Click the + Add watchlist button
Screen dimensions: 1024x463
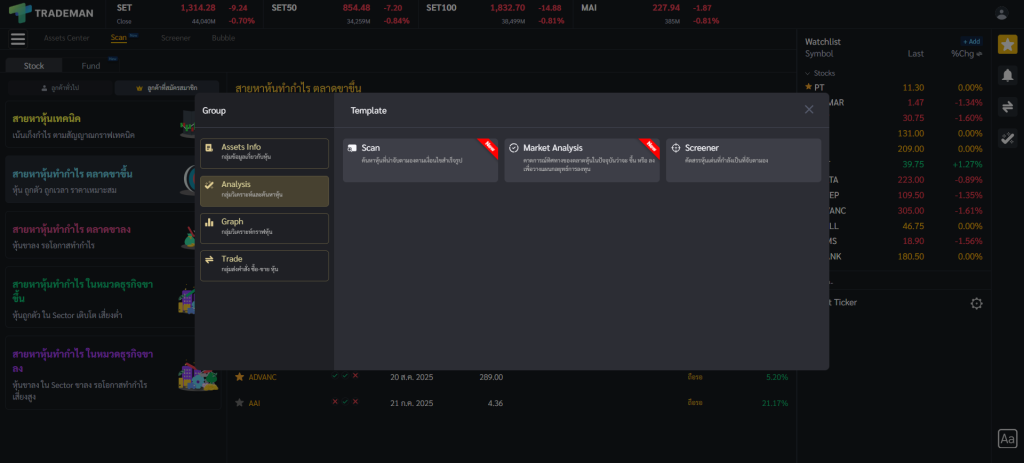tap(971, 41)
